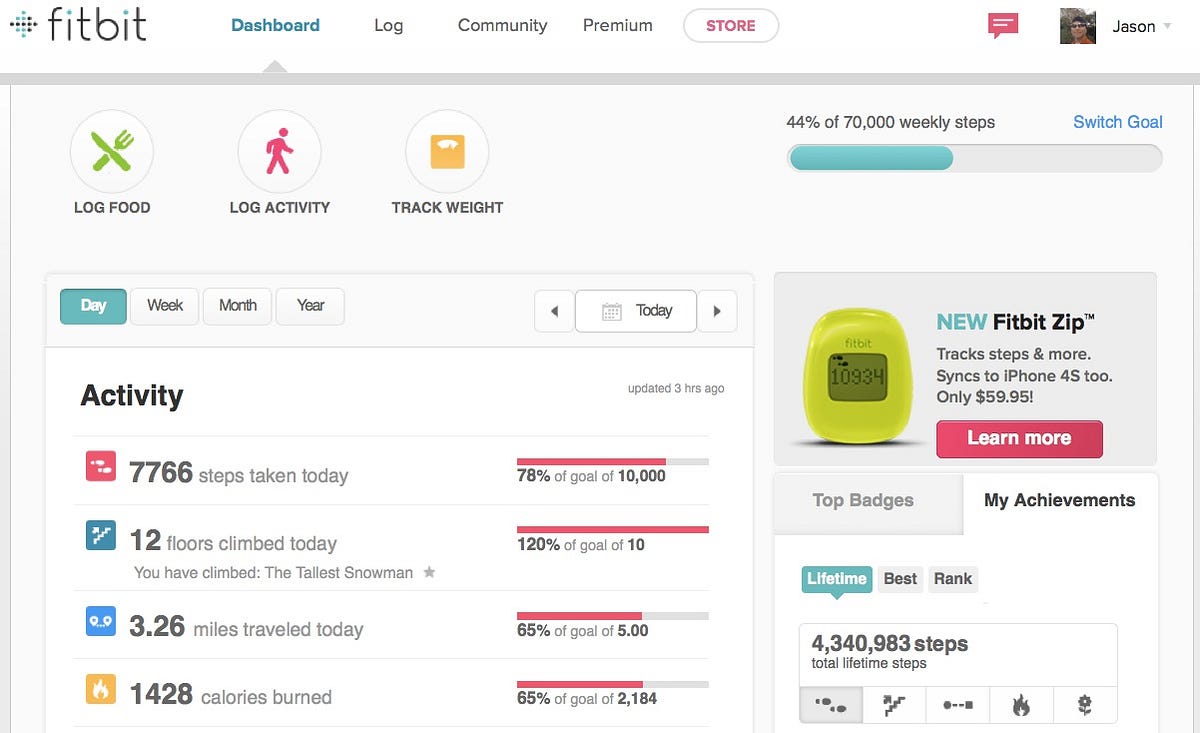Viewport: 1200px width, 733px height.
Task: Open the Jason account dropdown arrow
Action: pyautogui.click(x=1167, y=26)
